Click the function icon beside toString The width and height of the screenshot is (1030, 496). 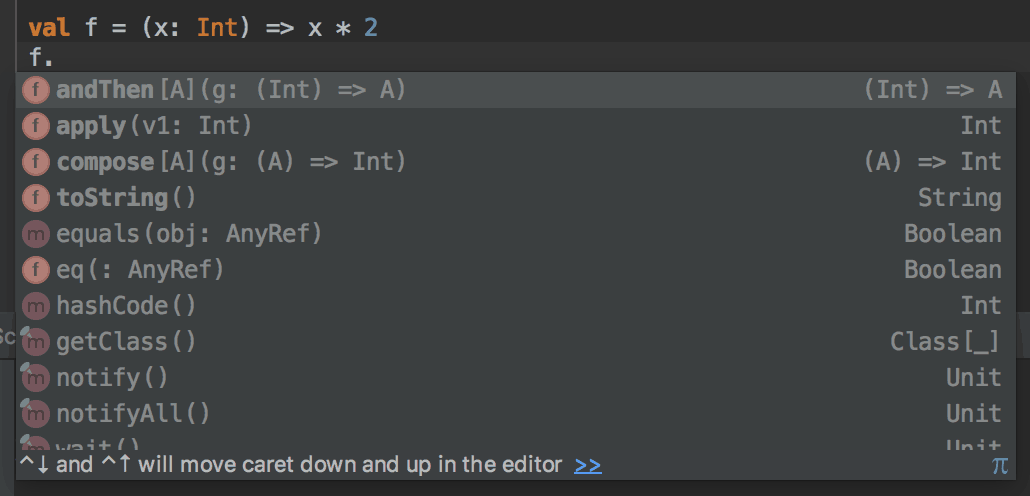(x=36, y=198)
